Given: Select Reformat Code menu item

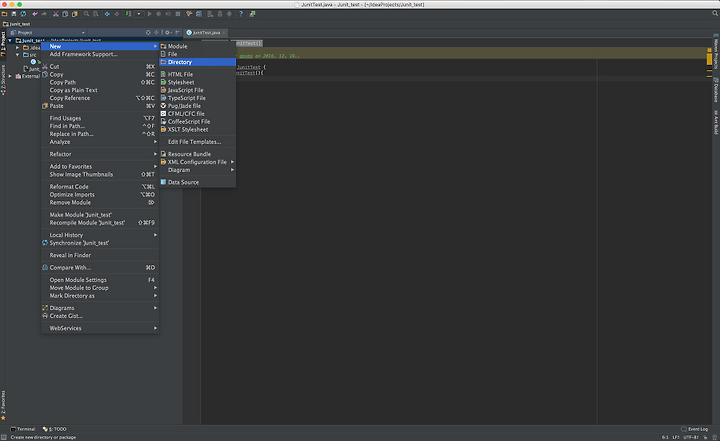Looking at the screenshot, I should 100,187.
